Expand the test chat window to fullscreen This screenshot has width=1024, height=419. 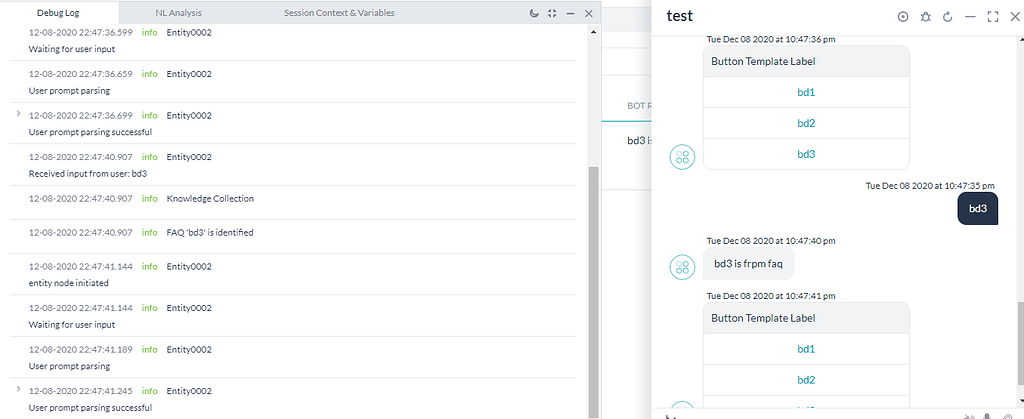(x=993, y=17)
